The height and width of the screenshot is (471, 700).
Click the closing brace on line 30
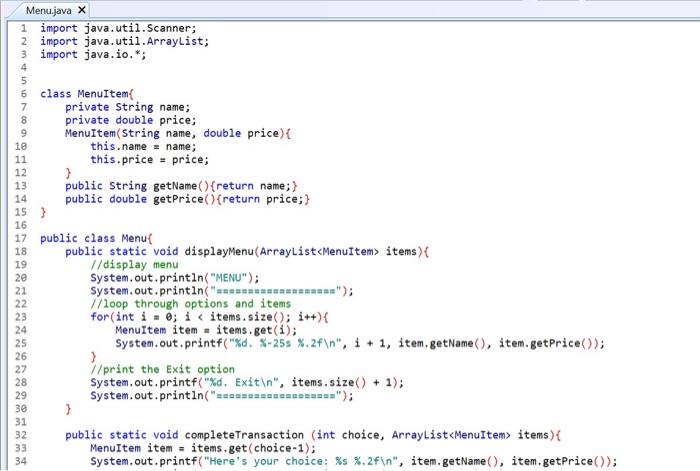coord(68,409)
